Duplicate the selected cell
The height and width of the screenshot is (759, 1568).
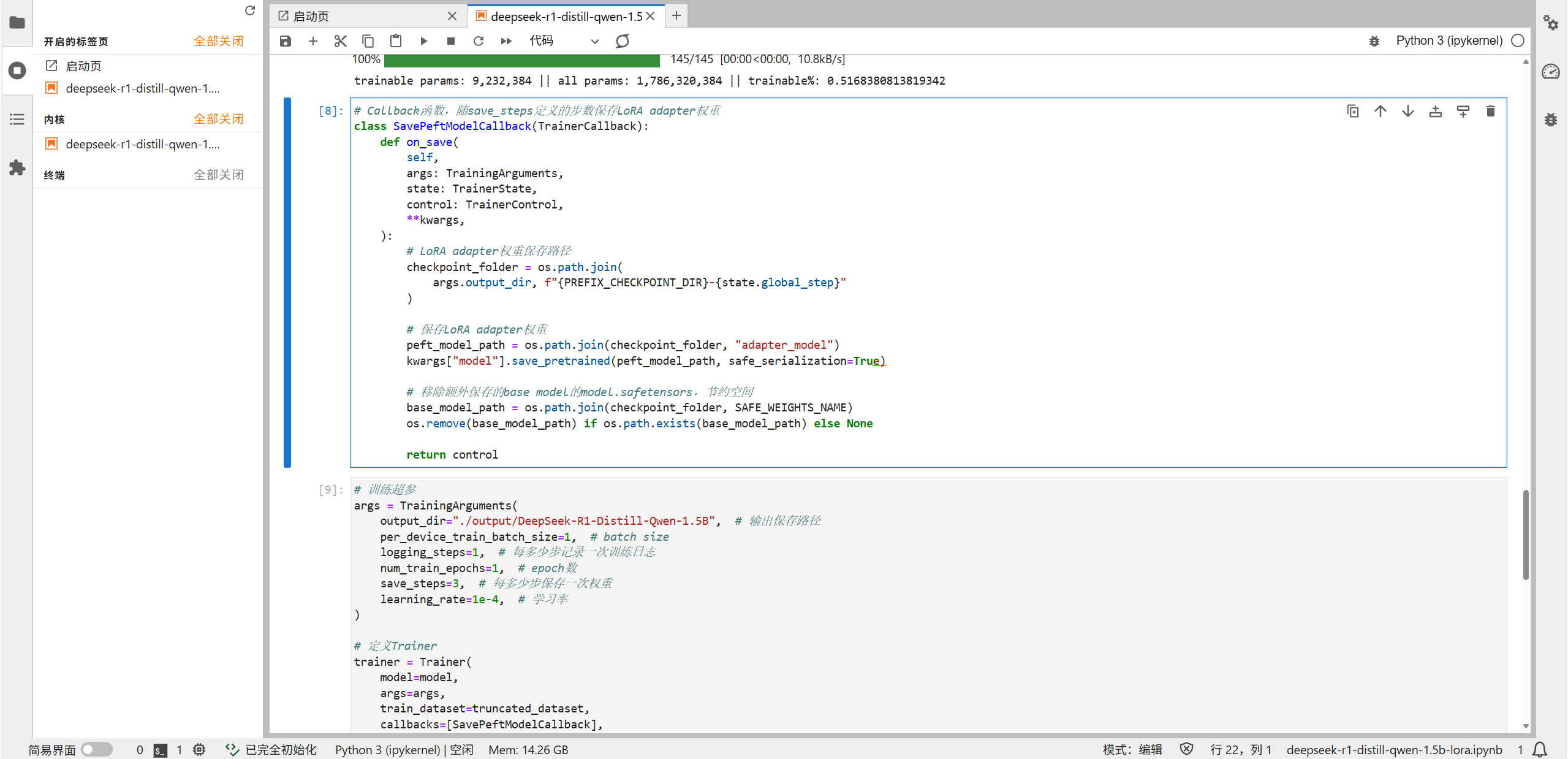[x=1353, y=111]
